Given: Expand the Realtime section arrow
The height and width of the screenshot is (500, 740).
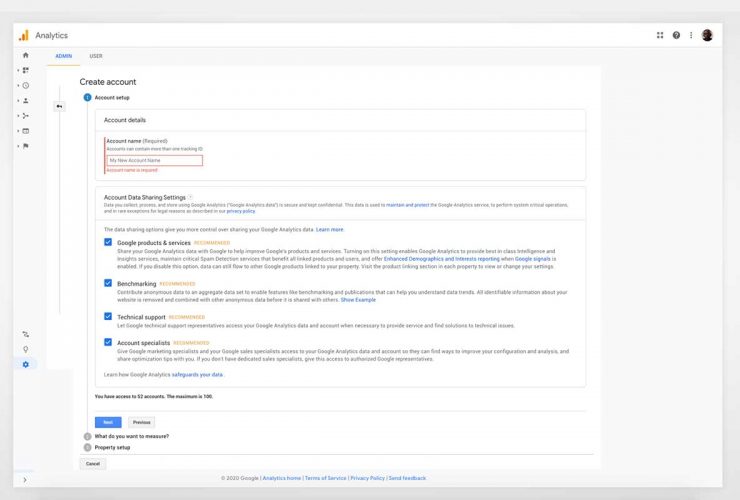Looking at the screenshot, I should [x=18, y=85].
